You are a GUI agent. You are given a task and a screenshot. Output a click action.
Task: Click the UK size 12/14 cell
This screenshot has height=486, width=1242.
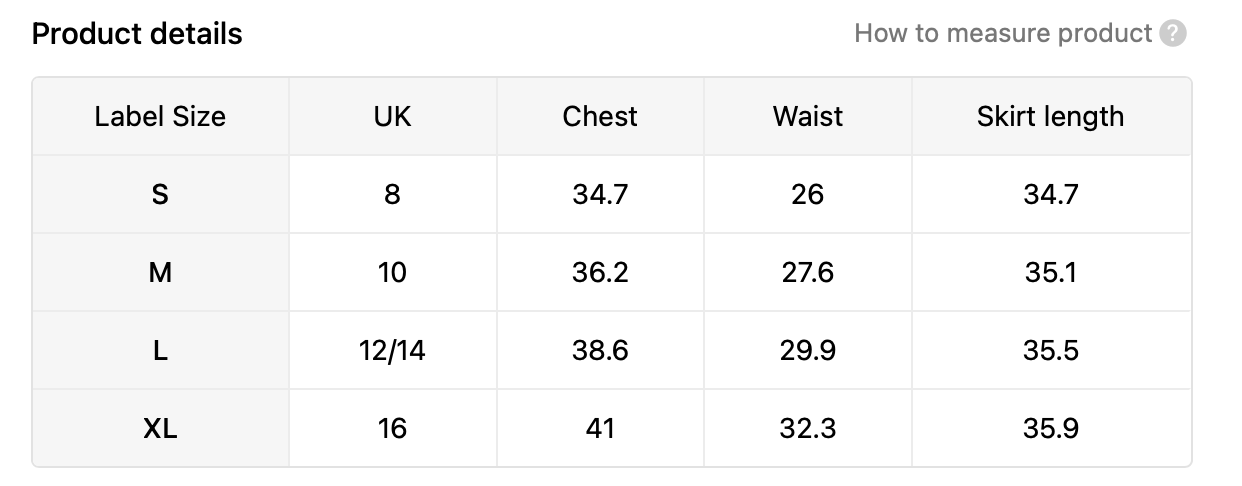[393, 350]
